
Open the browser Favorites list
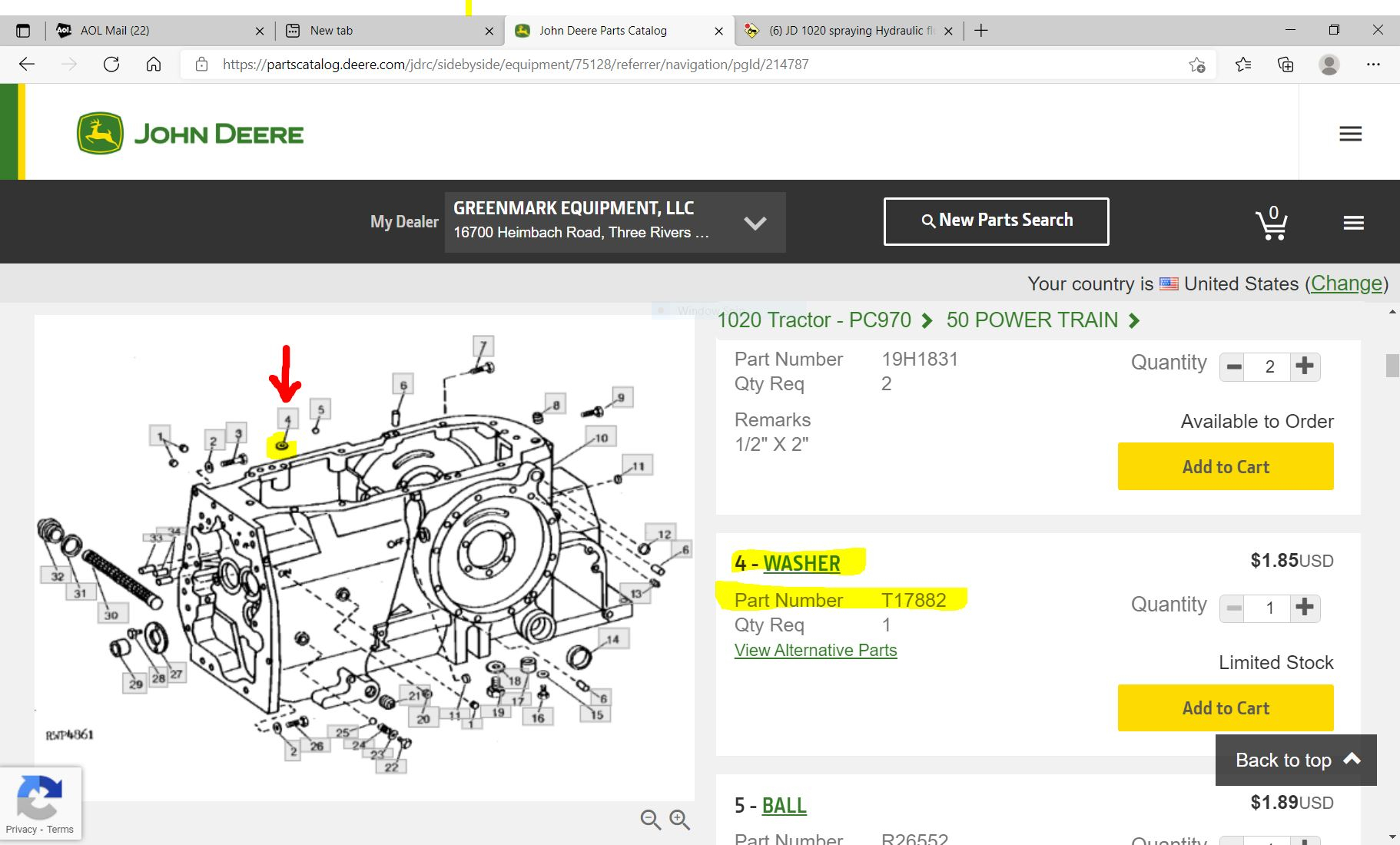[1243, 65]
